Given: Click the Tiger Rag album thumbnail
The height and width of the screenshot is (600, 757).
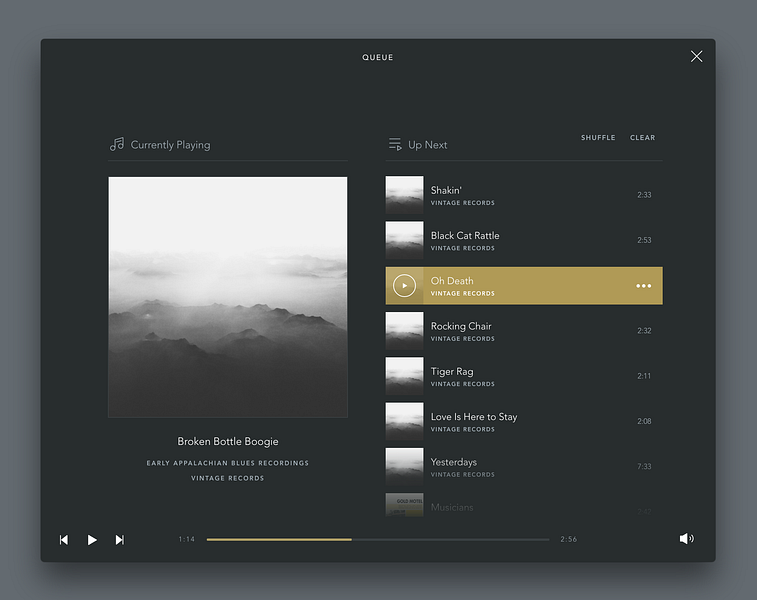Looking at the screenshot, I should [405, 376].
